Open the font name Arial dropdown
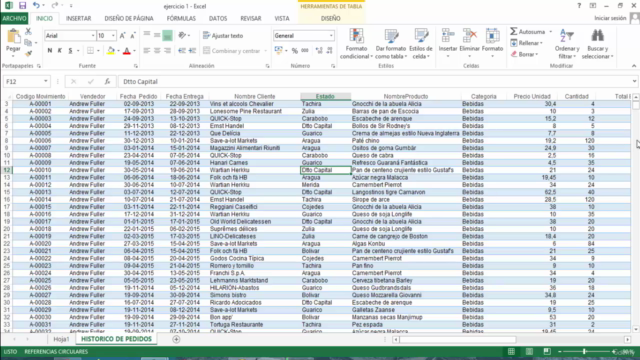 coord(93,36)
